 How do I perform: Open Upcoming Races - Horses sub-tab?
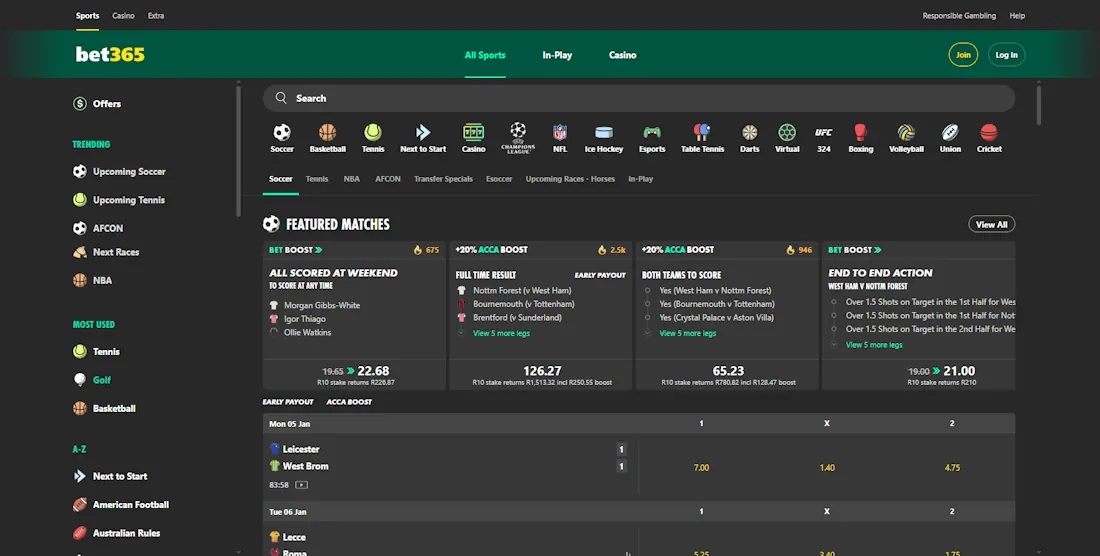pos(570,179)
